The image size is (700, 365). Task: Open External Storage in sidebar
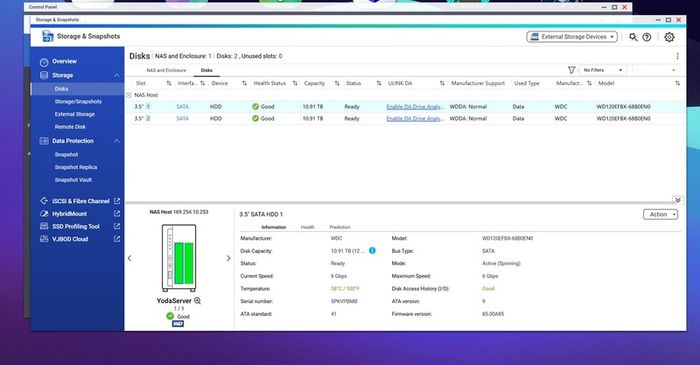(x=75, y=114)
